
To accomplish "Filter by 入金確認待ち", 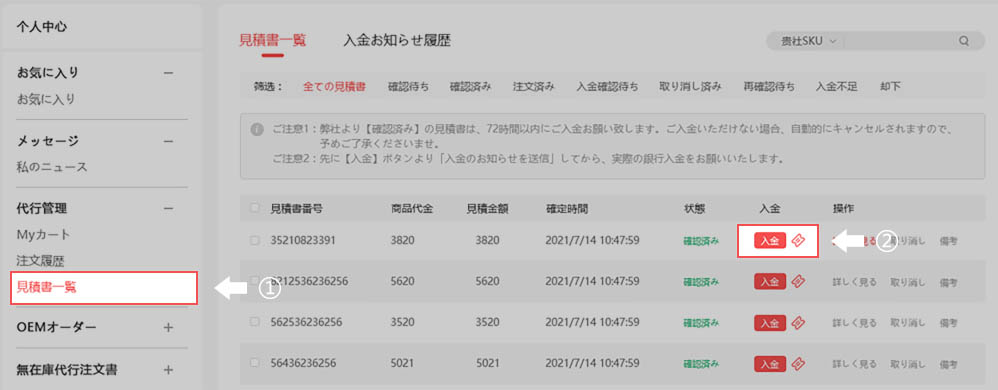I will pos(607,87).
